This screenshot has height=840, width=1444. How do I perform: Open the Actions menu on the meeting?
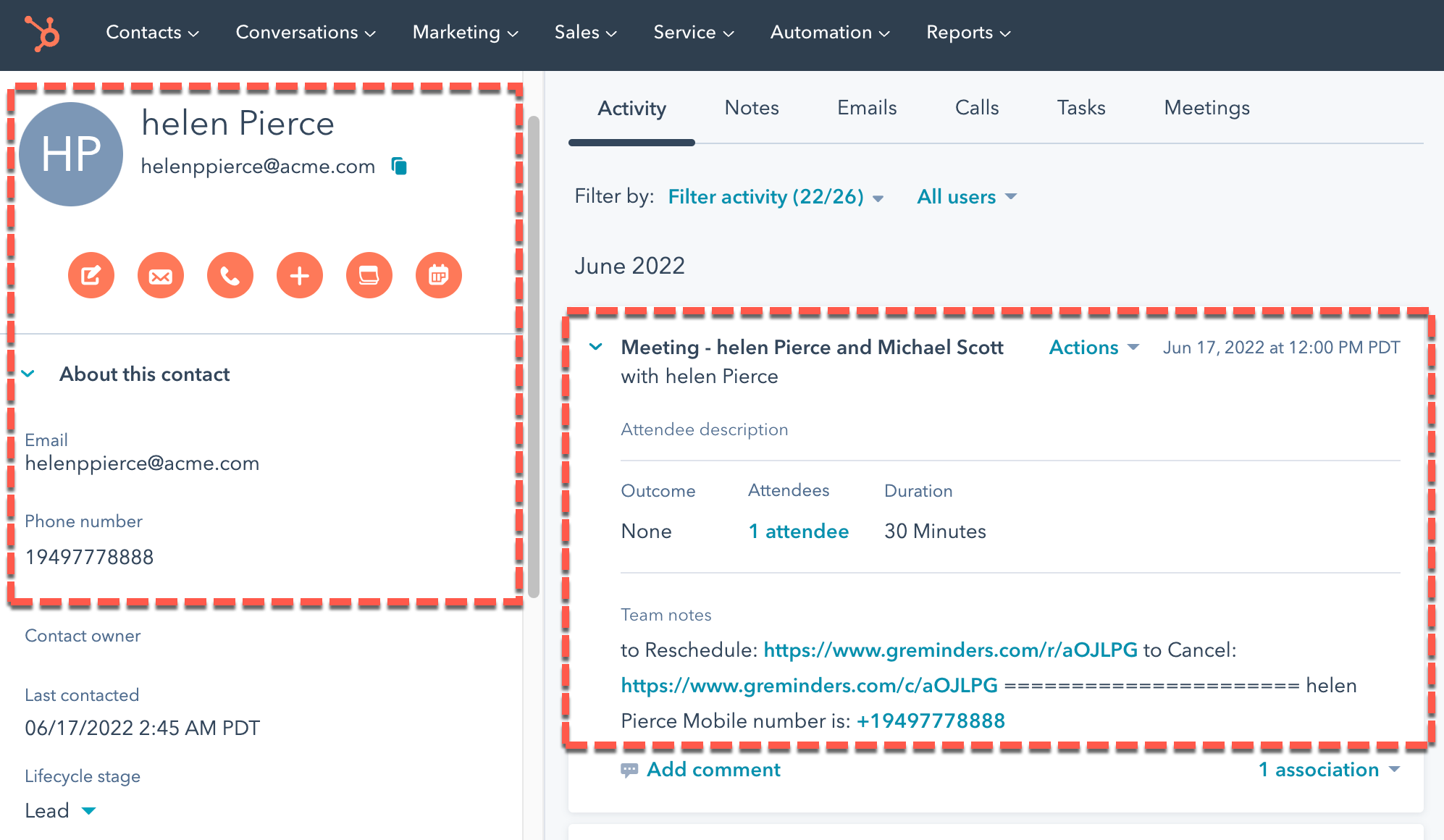[1092, 347]
